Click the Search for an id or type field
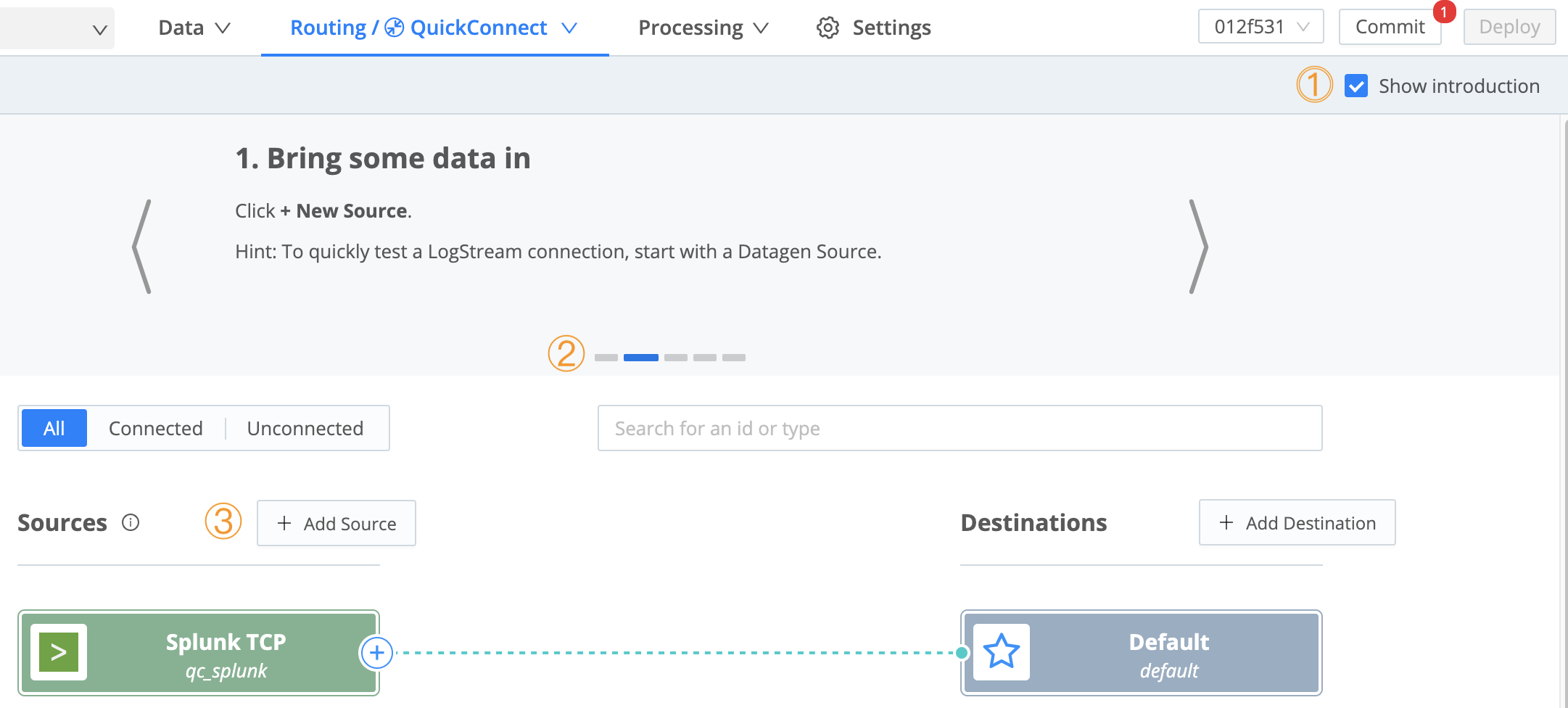Image resolution: width=1568 pixels, height=708 pixels. pos(960,428)
